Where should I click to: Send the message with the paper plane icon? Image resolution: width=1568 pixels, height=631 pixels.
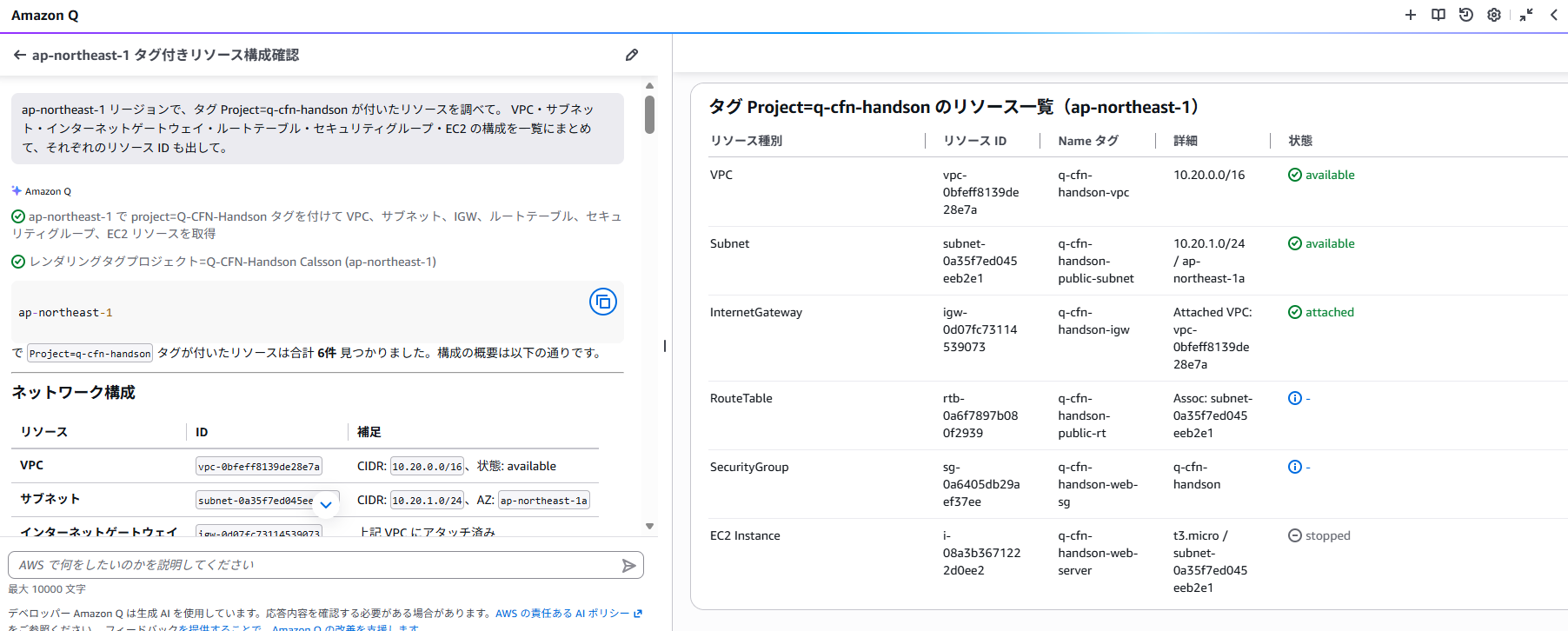click(x=629, y=566)
